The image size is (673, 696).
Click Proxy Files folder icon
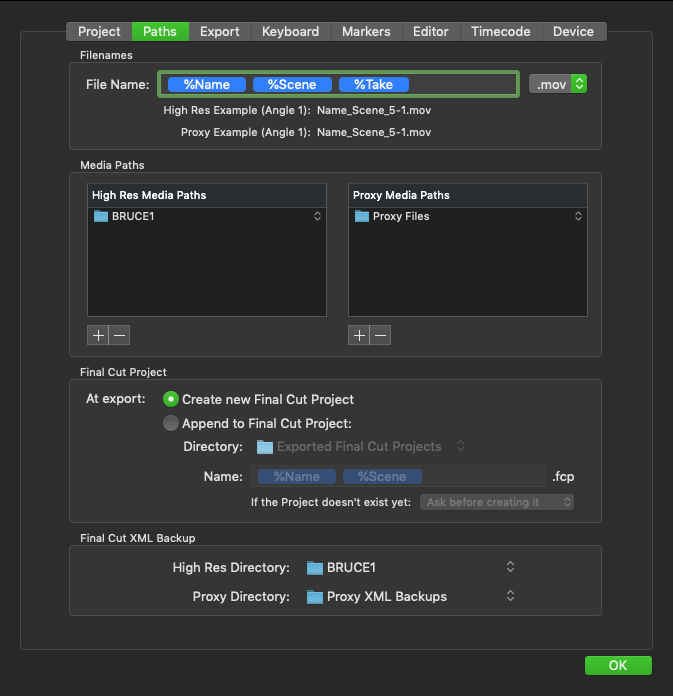tap(362, 216)
